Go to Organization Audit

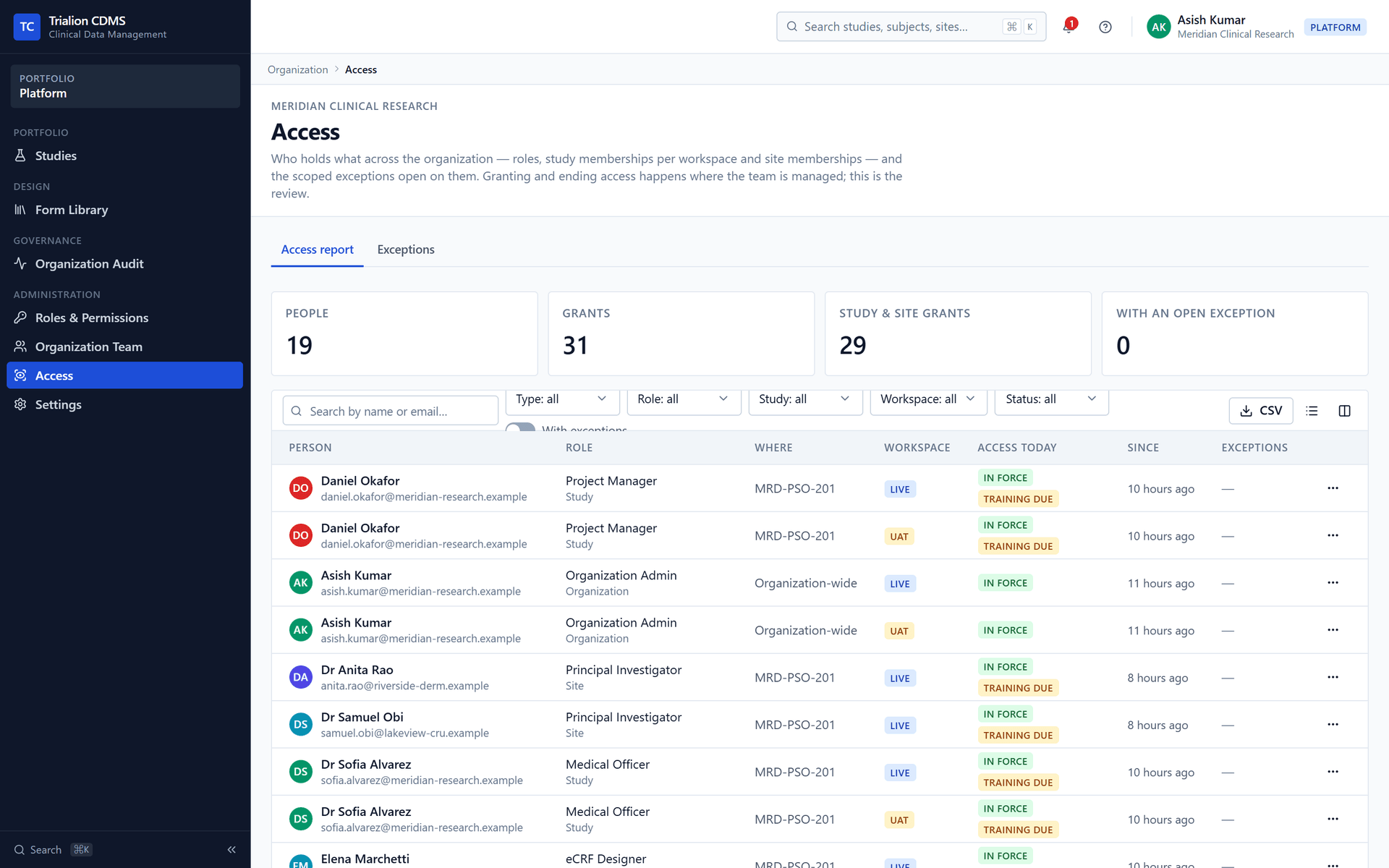click(124, 264)
